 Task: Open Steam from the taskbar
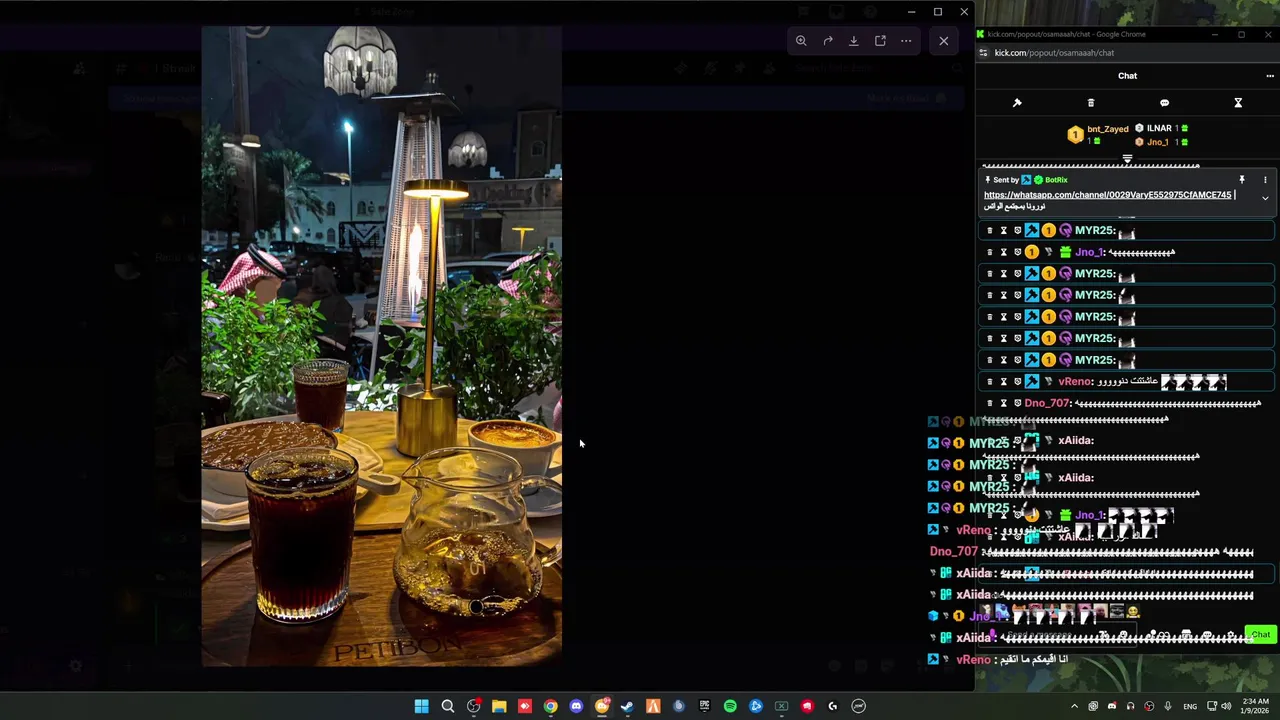click(627, 706)
